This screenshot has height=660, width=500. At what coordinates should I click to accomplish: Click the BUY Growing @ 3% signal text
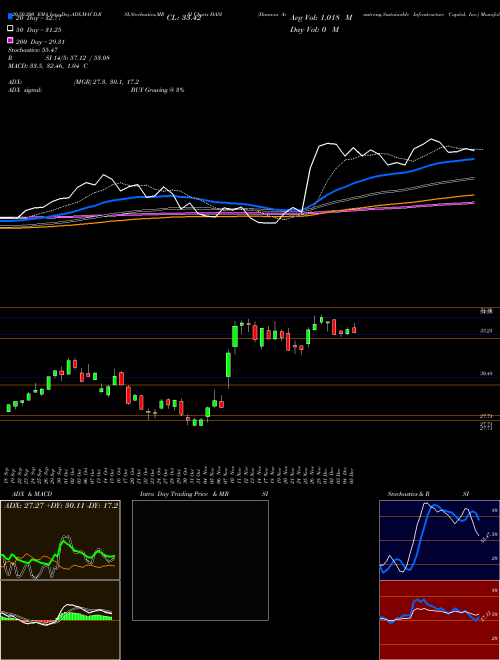[157, 90]
